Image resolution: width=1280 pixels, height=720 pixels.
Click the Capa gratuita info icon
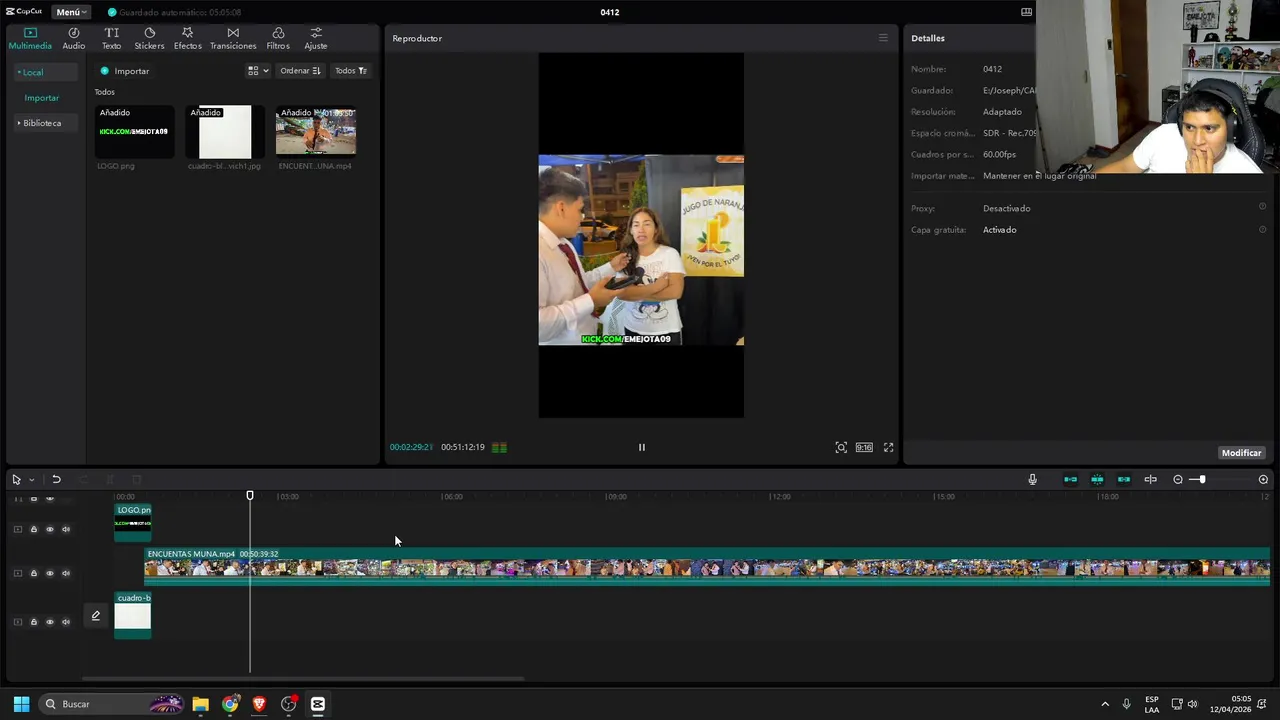1262,230
